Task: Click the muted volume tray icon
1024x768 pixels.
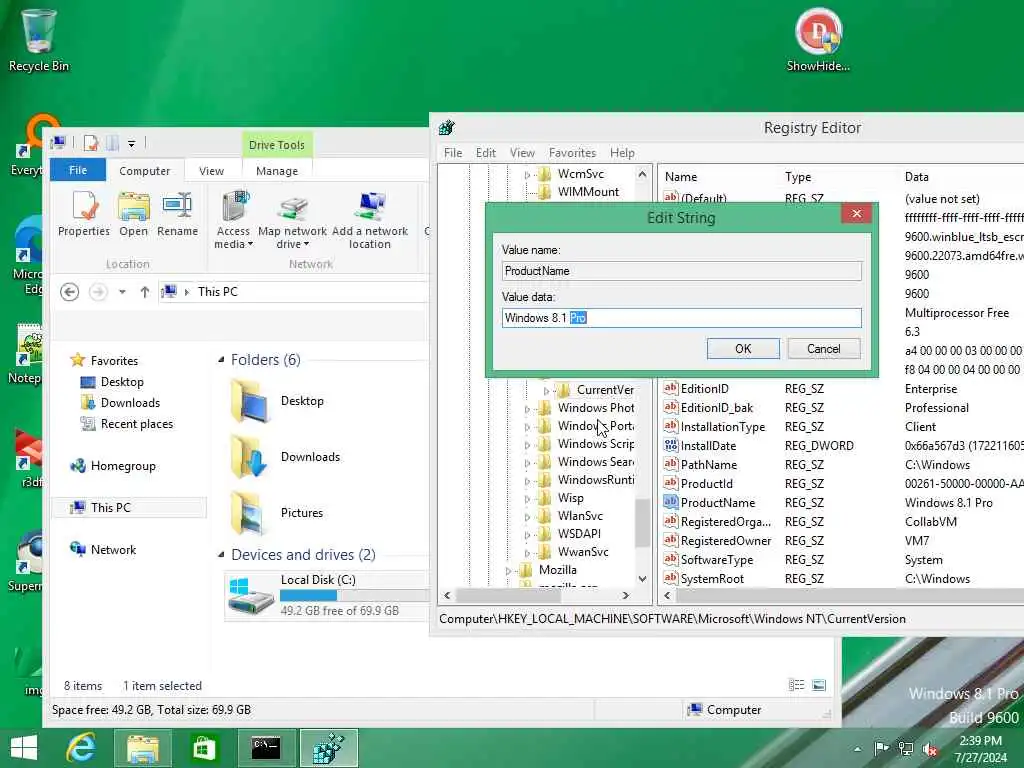Action: click(x=930, y=748)
